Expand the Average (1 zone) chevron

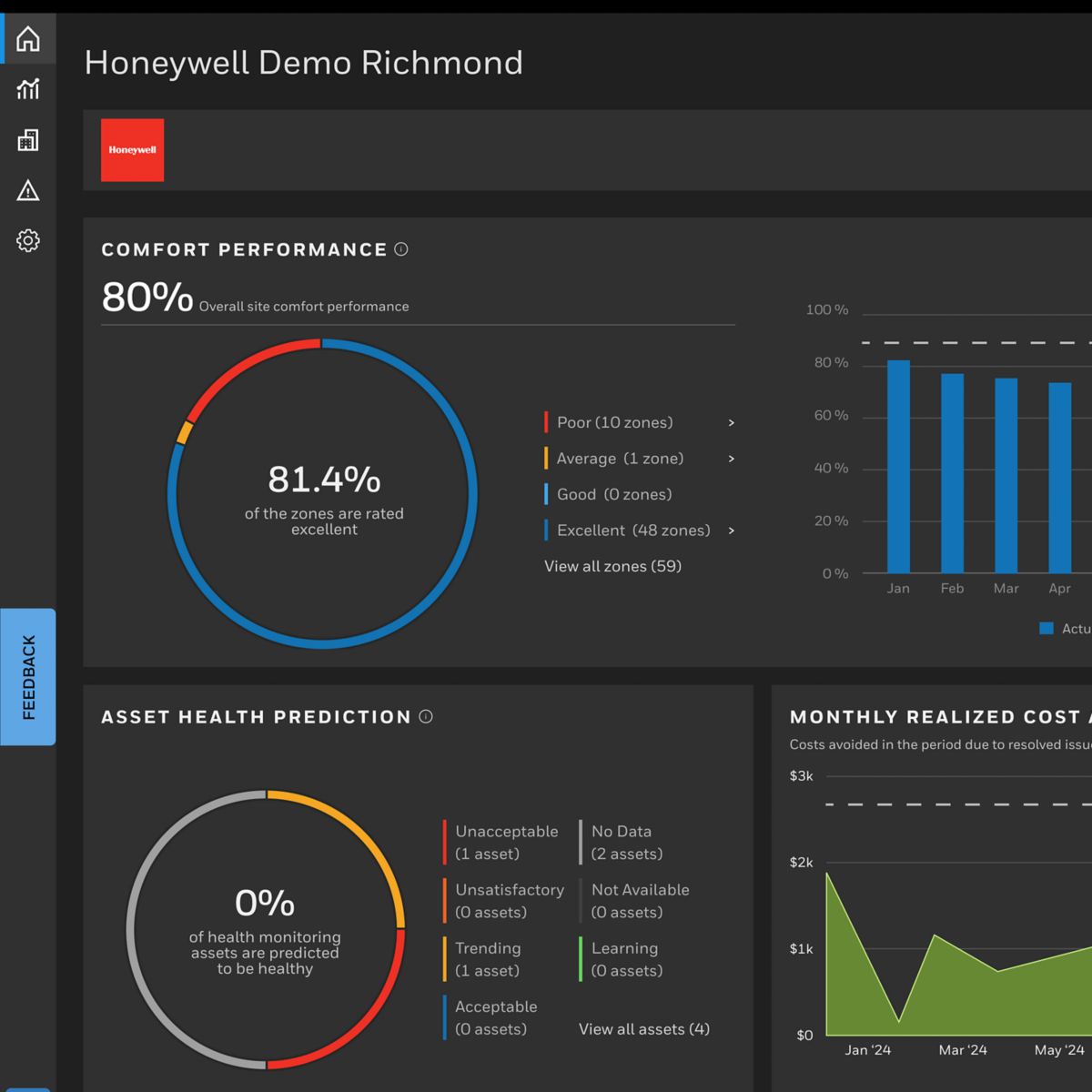click(731, 459)
